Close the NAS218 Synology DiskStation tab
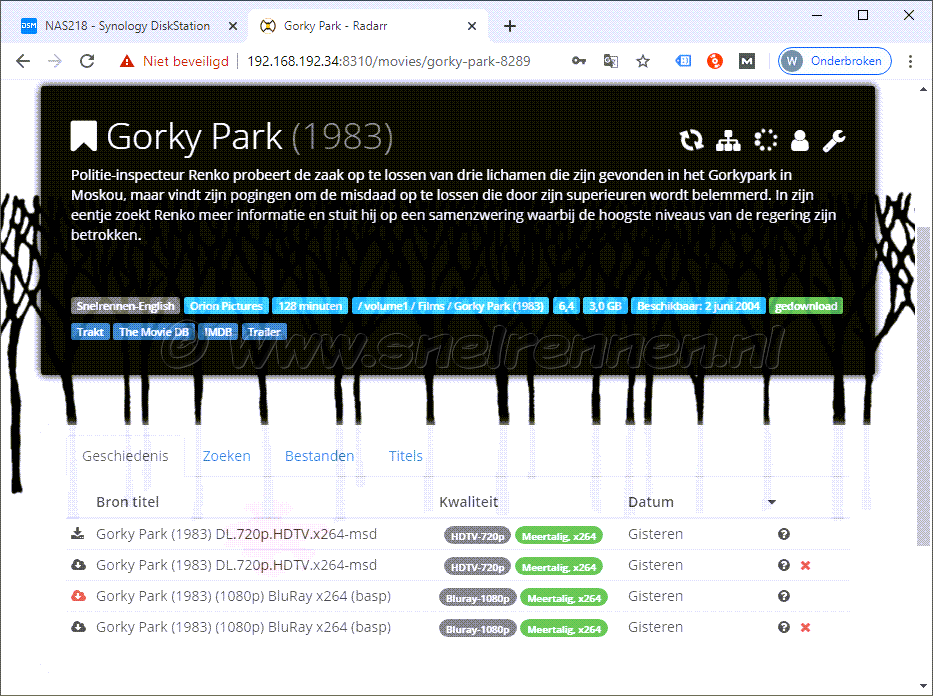933x696 pixels. click(233, 26)
